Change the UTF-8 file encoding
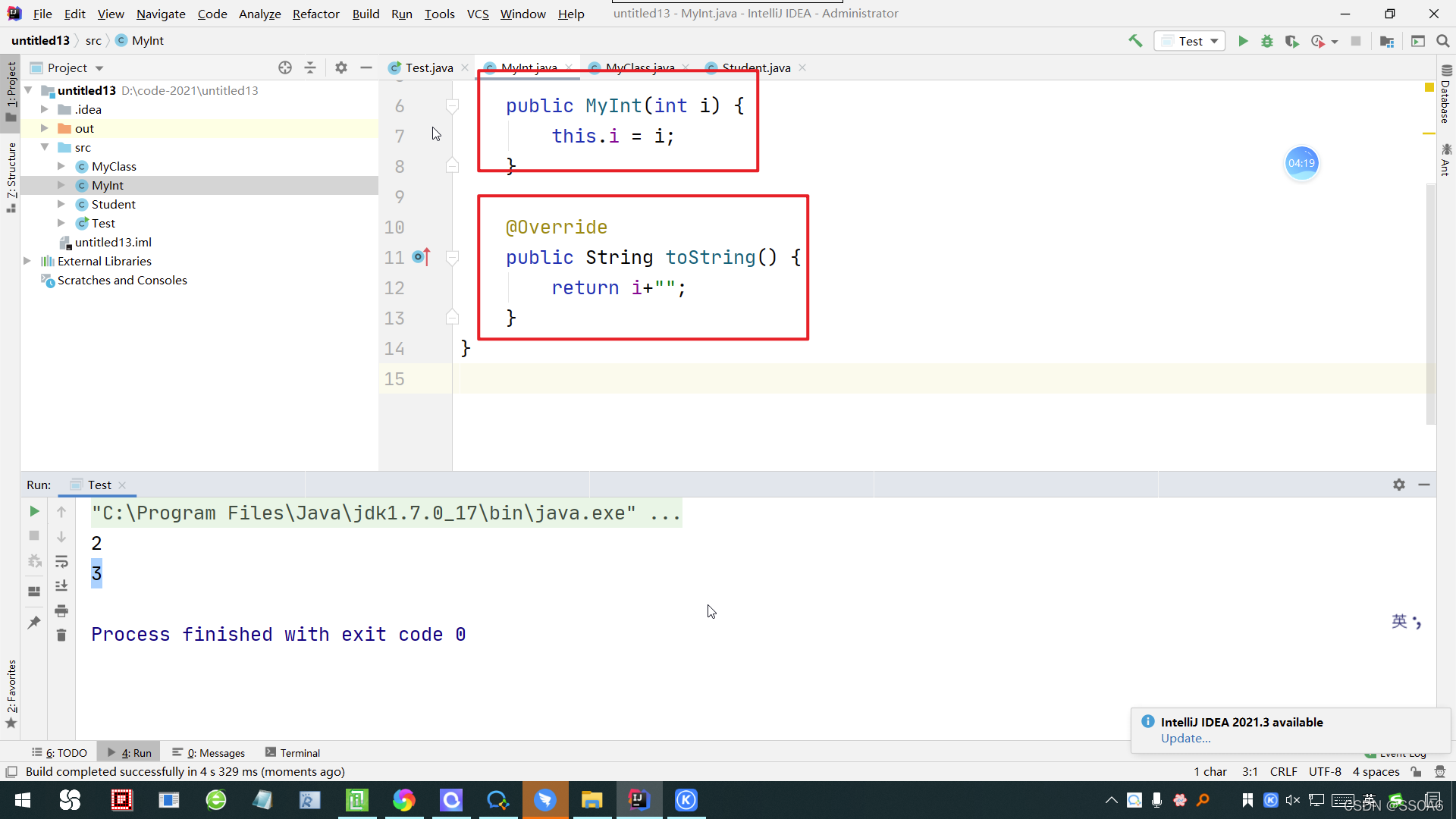 pos(1325,772)
